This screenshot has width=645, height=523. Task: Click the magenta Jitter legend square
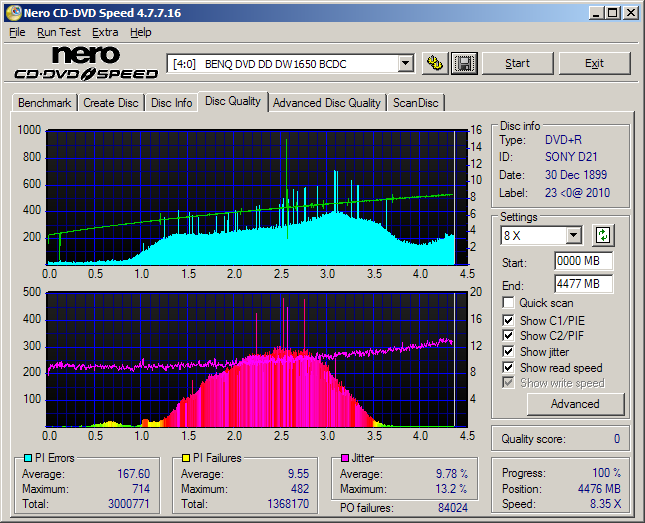[345, 458]
